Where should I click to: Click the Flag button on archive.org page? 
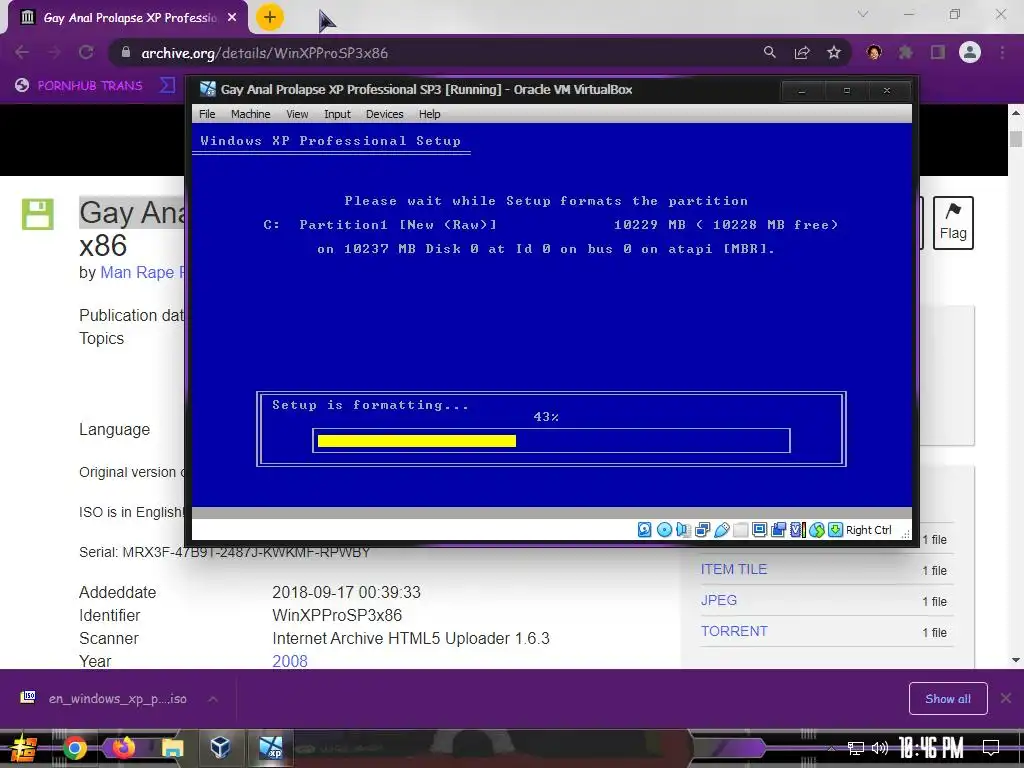[x=953, y=223]
